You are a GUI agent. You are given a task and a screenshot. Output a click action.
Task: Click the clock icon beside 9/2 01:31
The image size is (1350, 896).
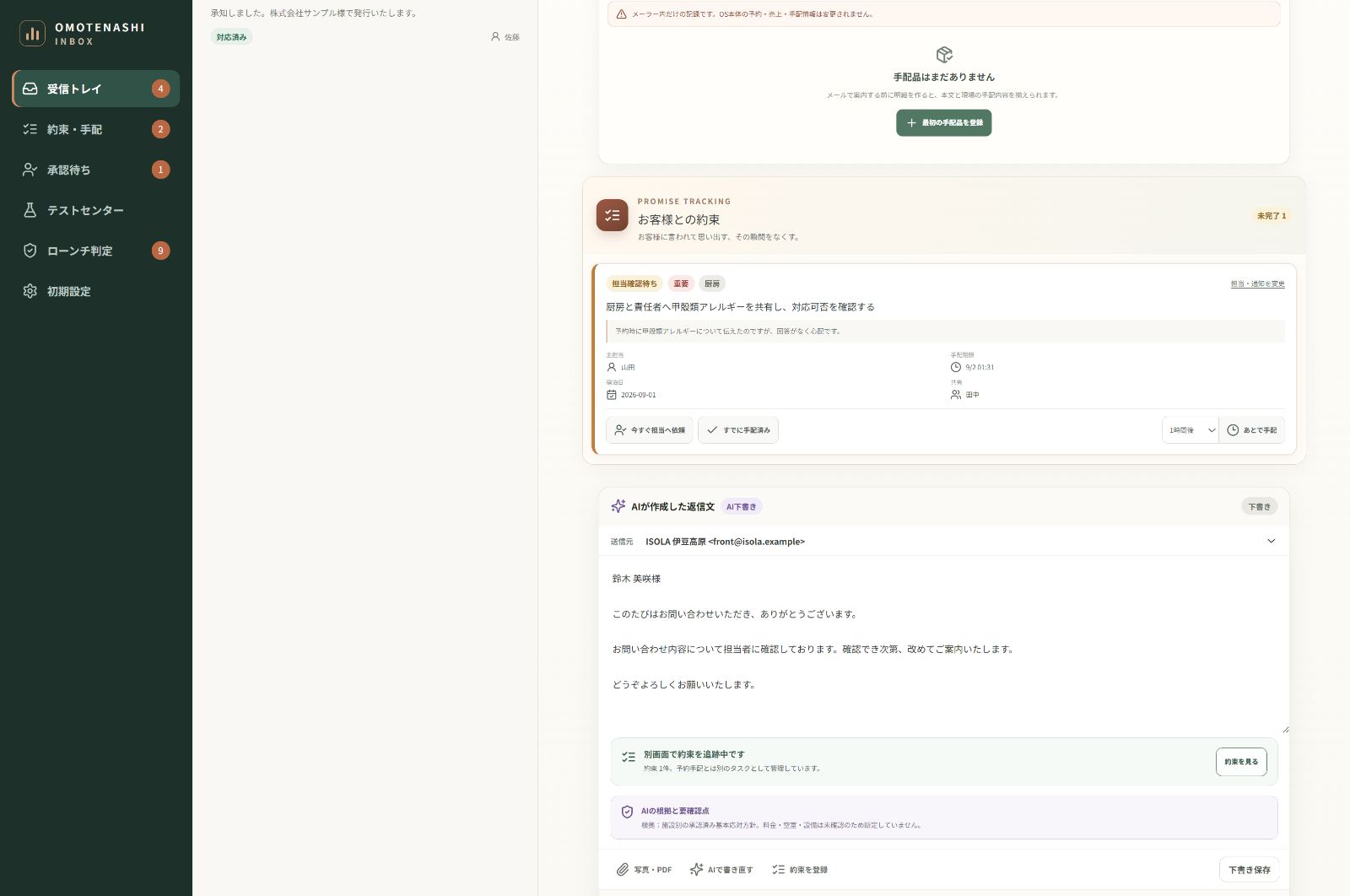(956, 368)
